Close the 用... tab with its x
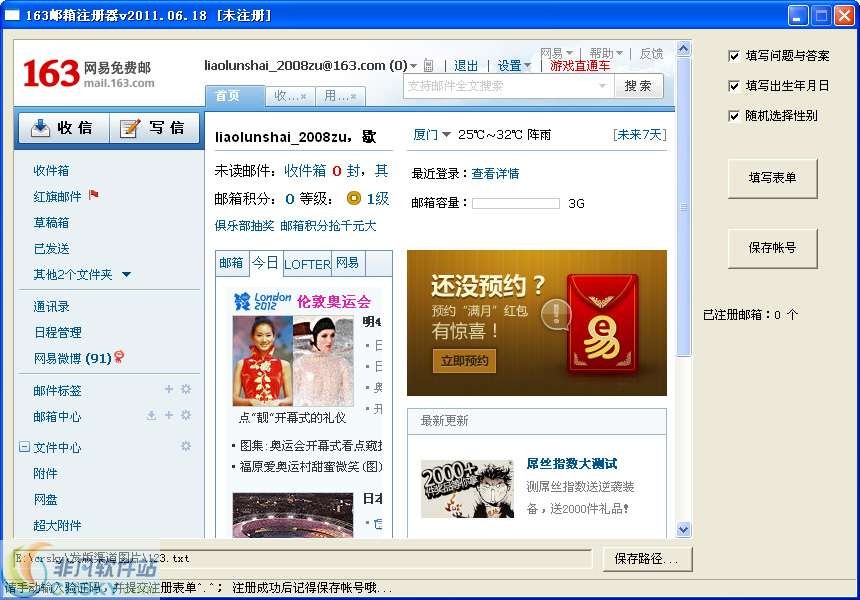The height and width of the screenshot is (600, 860). [x=353, y=97]
